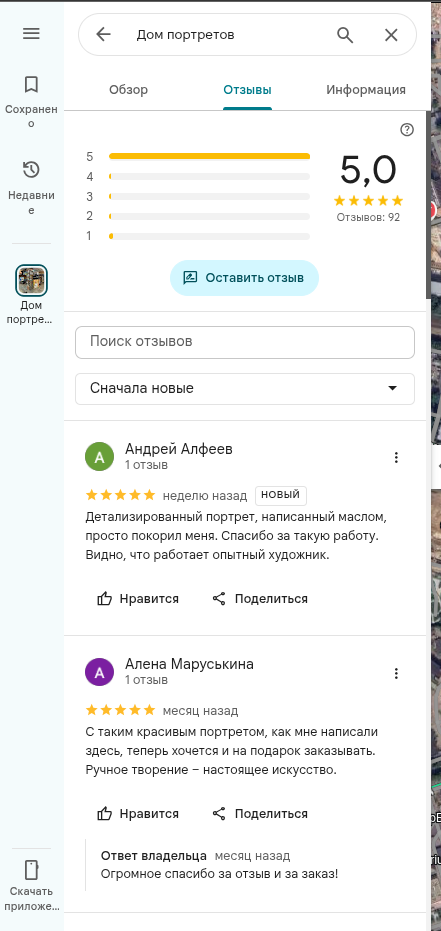Screen dimensions: 441x931
Task: Like Андрей Алфеев's review
Action: point(138,598)
